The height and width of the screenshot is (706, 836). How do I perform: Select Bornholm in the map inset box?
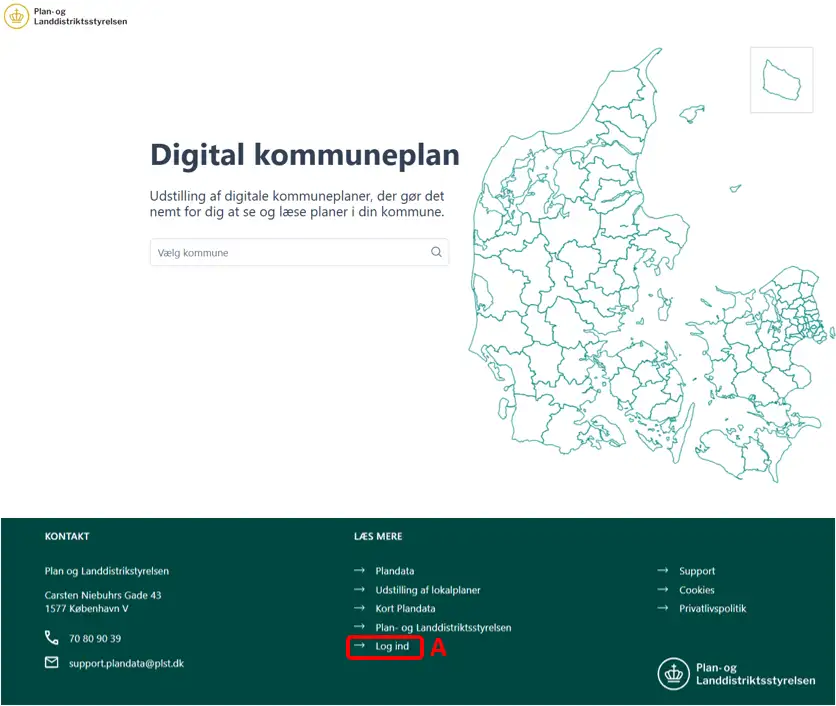(780, 78)
